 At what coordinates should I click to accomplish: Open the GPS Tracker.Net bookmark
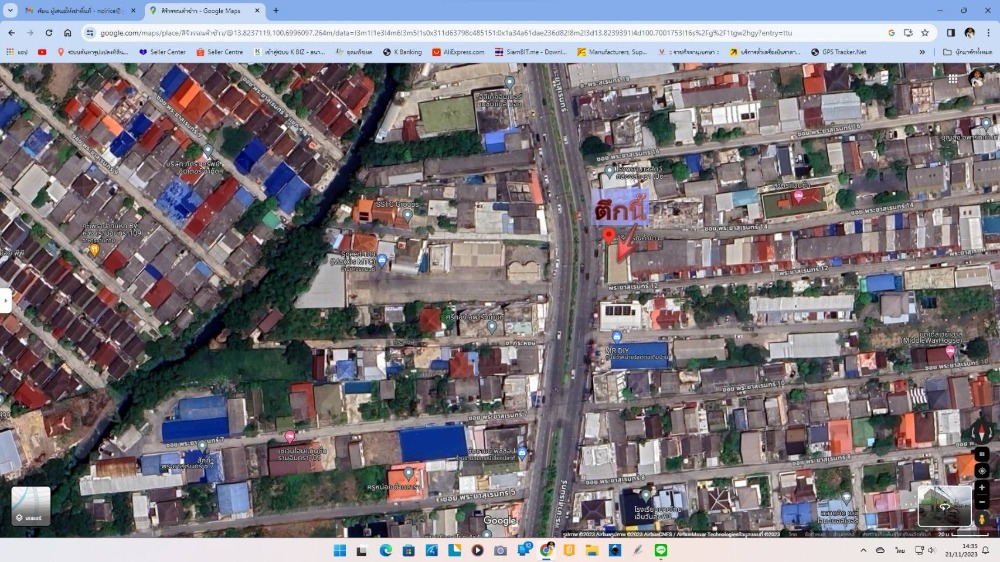[x=839, y=52]
